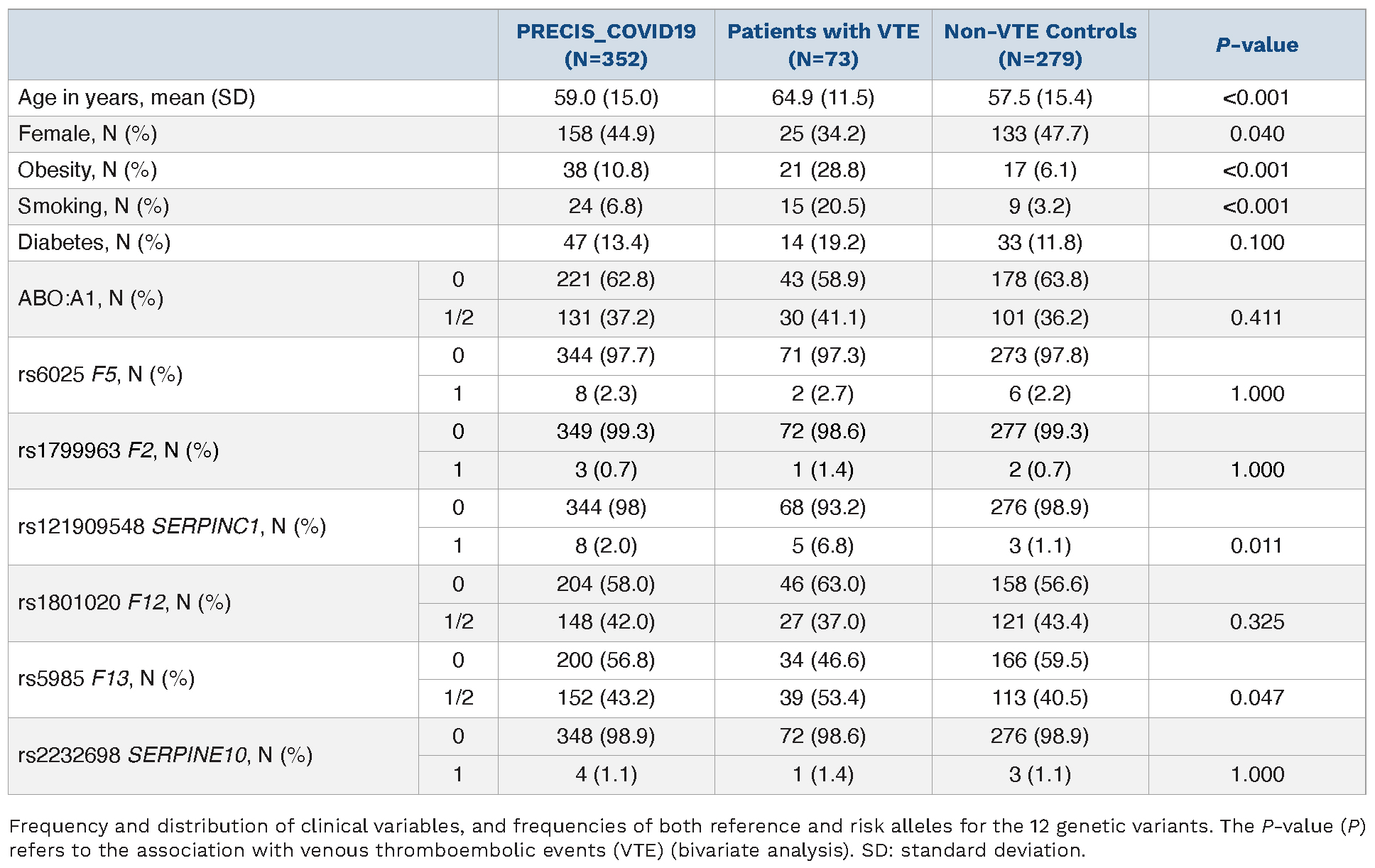
Task: Select the rs1801020 F12 row label
Action: (x=124, y=602)
